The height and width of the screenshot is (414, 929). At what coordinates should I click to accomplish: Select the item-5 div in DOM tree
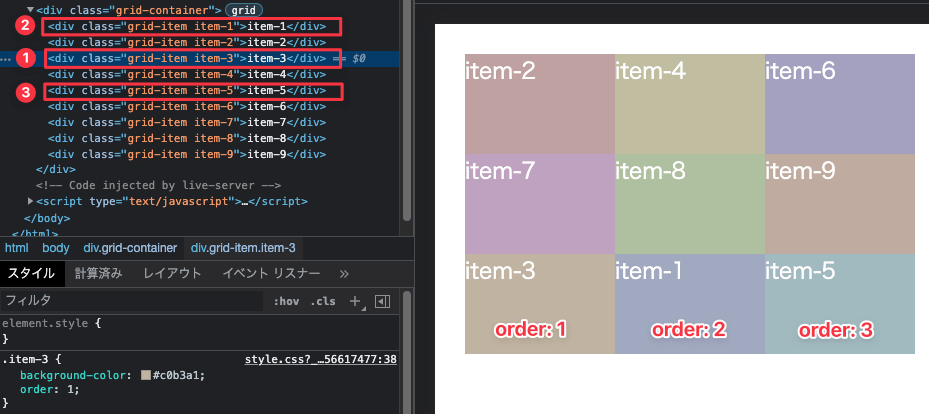tap(187, 91)
